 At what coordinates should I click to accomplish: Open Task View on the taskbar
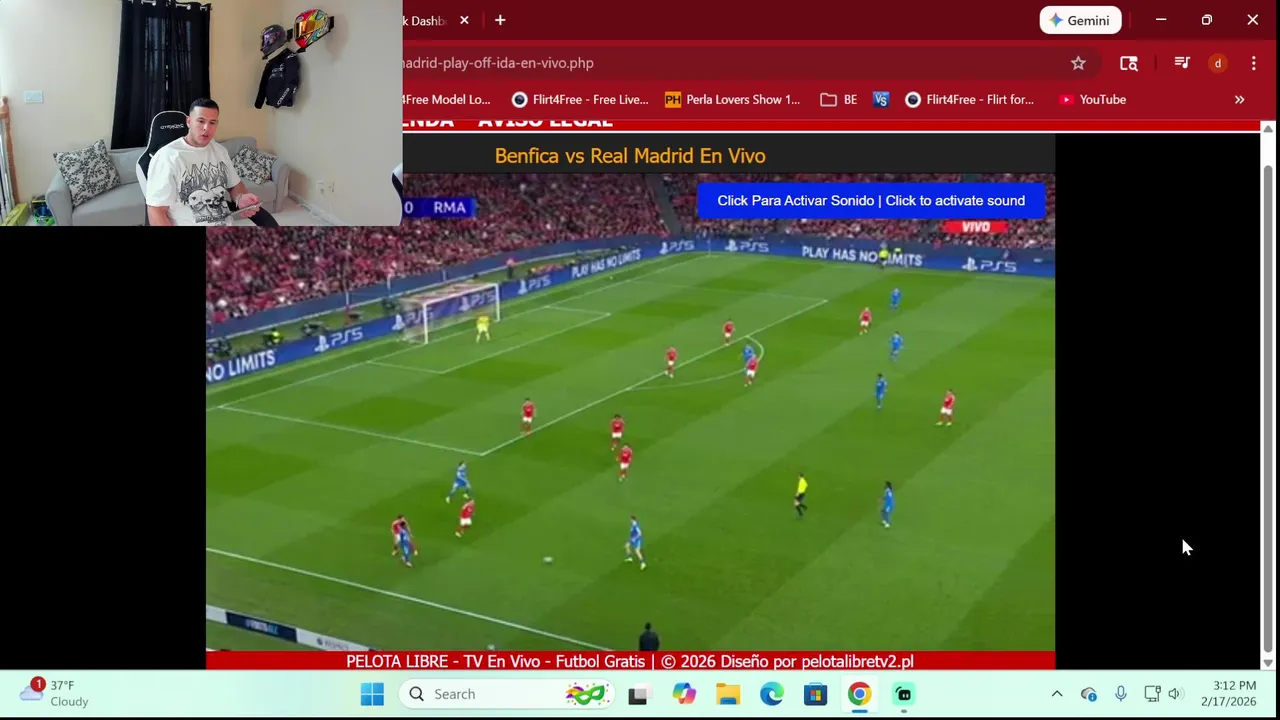coord(638,694)
